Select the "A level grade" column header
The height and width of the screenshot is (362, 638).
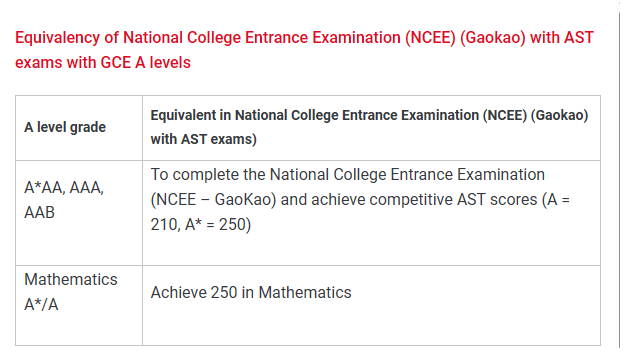pos(65,127)
